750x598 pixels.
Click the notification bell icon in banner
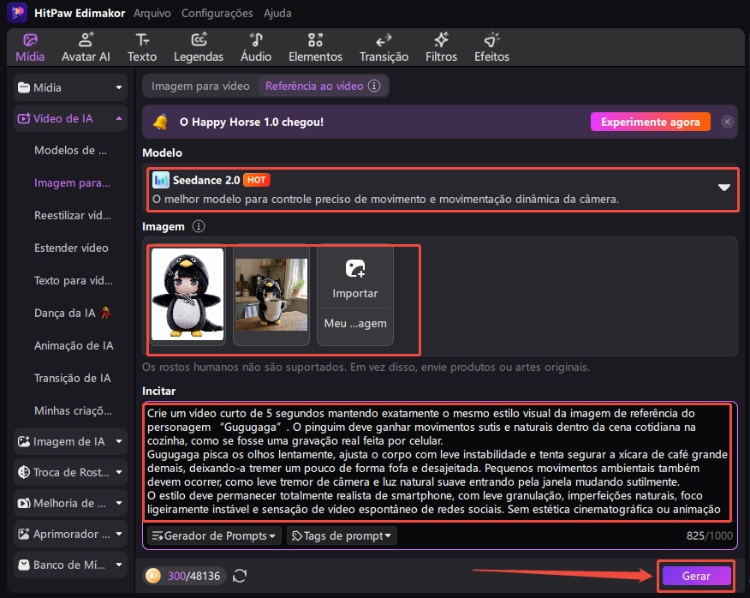160,122
